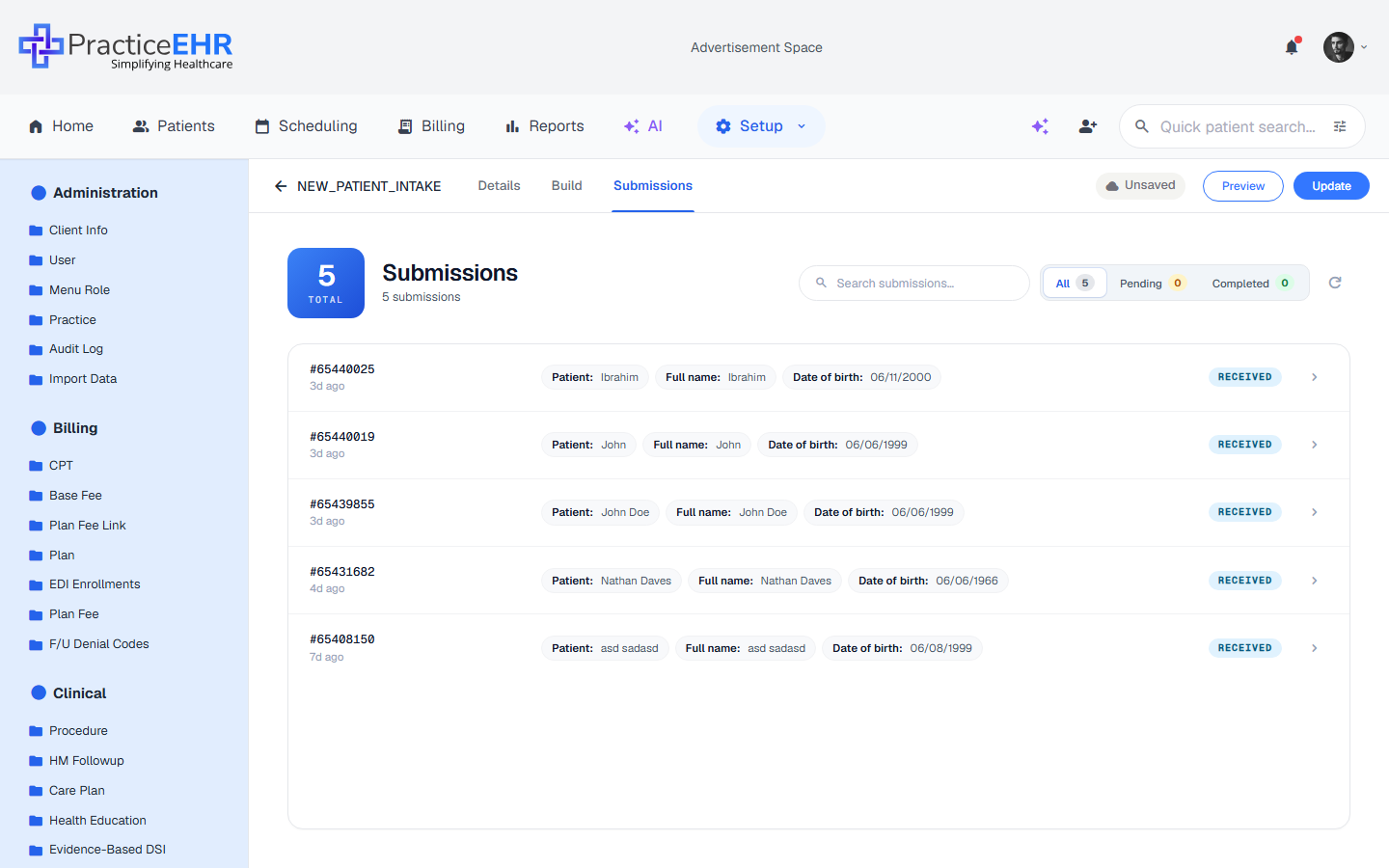This screenshot has height=868, width=1389.
Task: Open the Plan Fee Link folder
Action: click(78, 526)
